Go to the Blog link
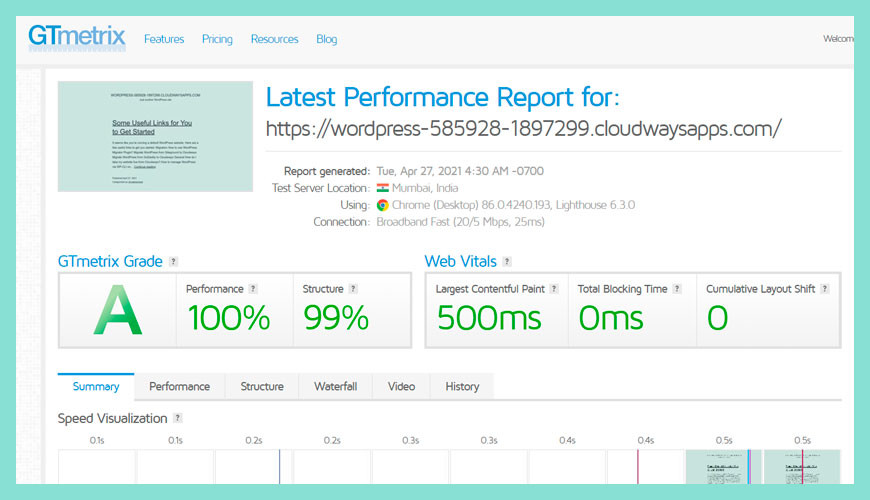870x500 pixels. coord(326,39)
